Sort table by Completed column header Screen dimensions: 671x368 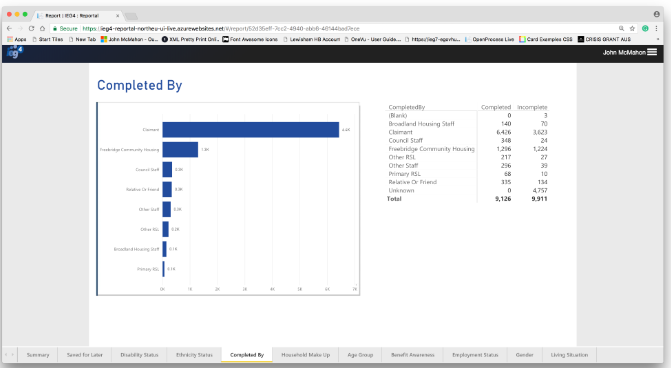point(496,107)
